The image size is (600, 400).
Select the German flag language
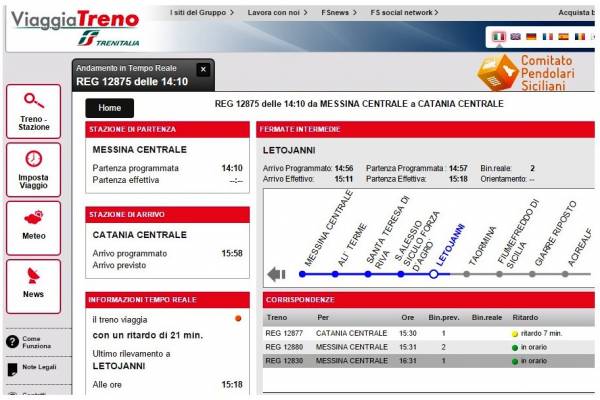coord(531,37)
